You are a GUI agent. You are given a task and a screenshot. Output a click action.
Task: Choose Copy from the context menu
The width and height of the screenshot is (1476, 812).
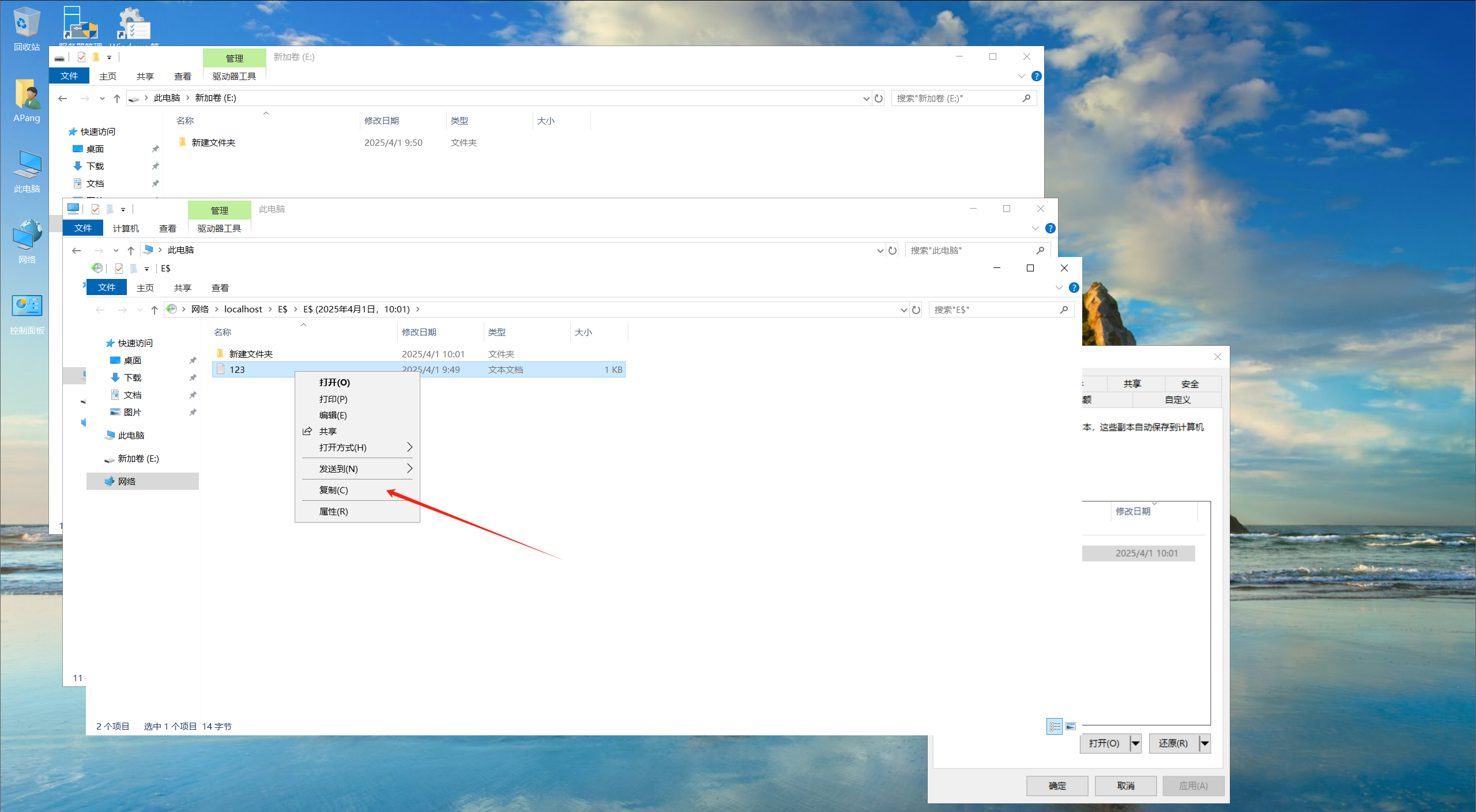coord(334,490)
